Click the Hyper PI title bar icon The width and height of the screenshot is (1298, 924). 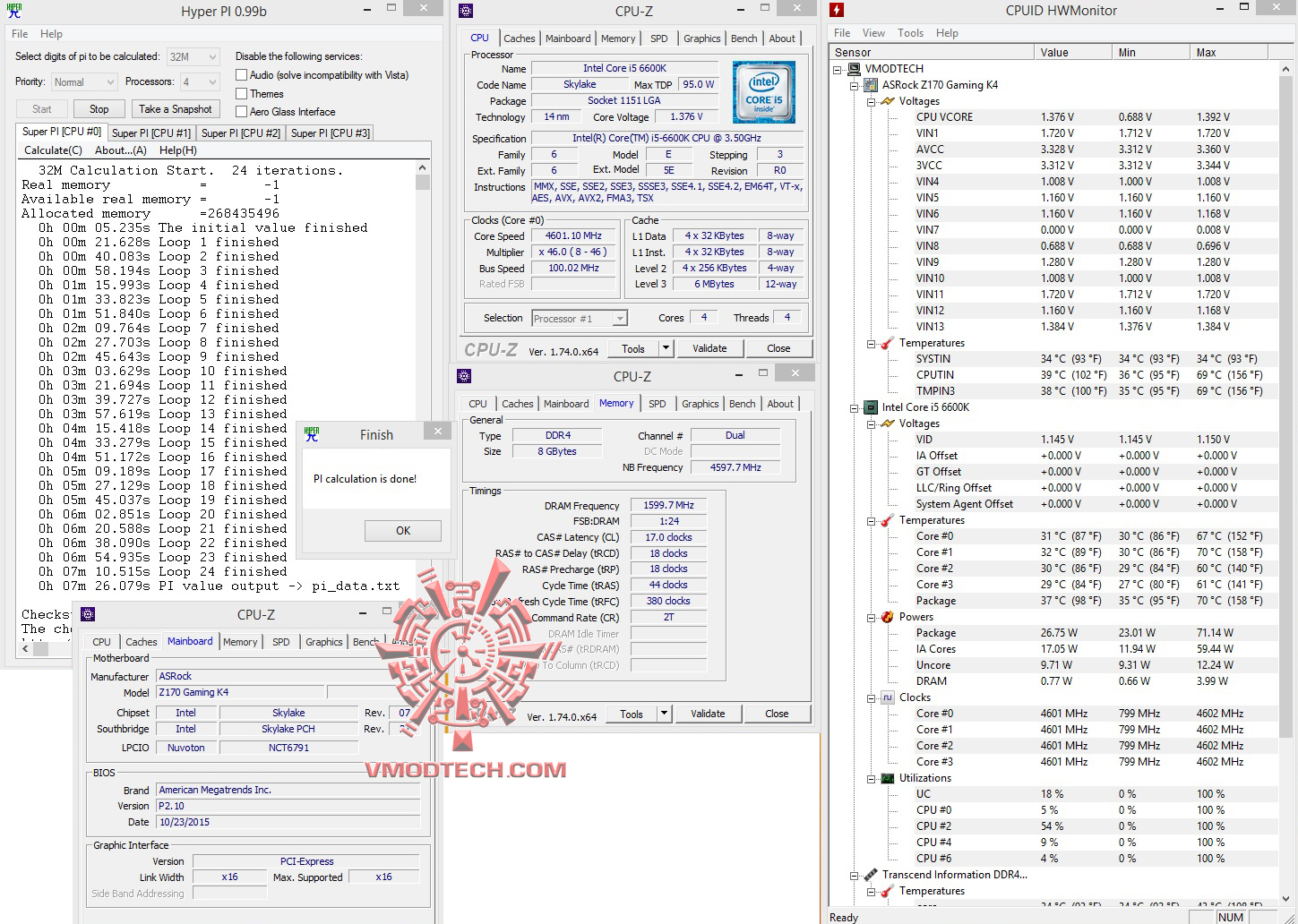coord(14,11)
